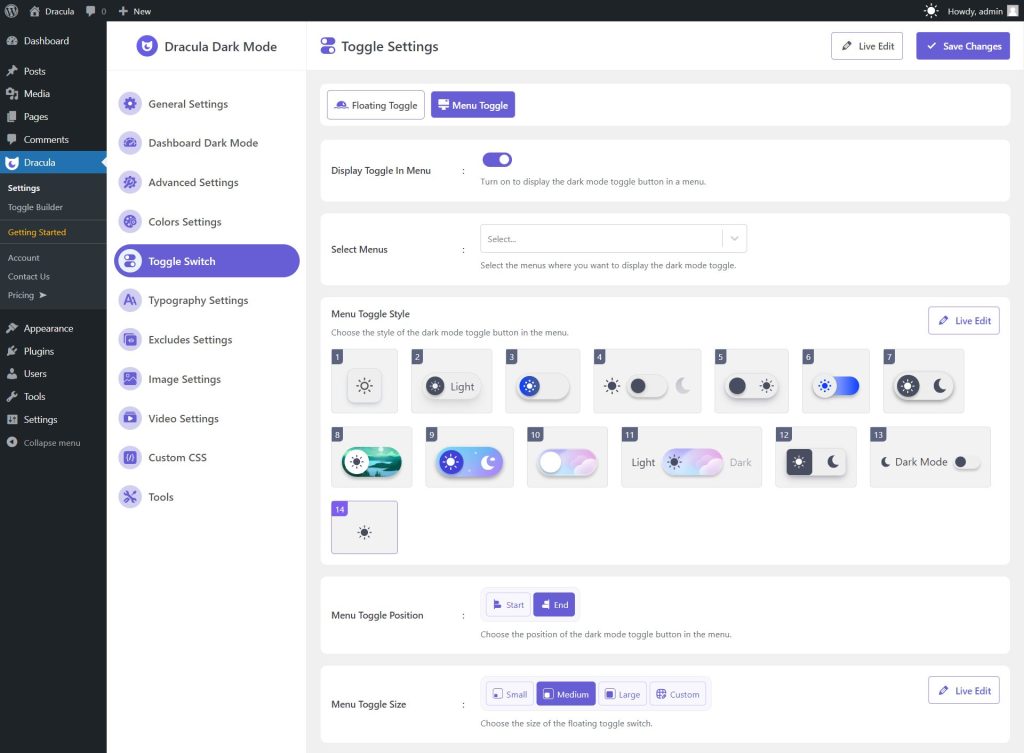The height and width of the screenshot is (753, 1024).
Task: Choose menu toggle style 11 Light/Dark
Action: (691, 457)
